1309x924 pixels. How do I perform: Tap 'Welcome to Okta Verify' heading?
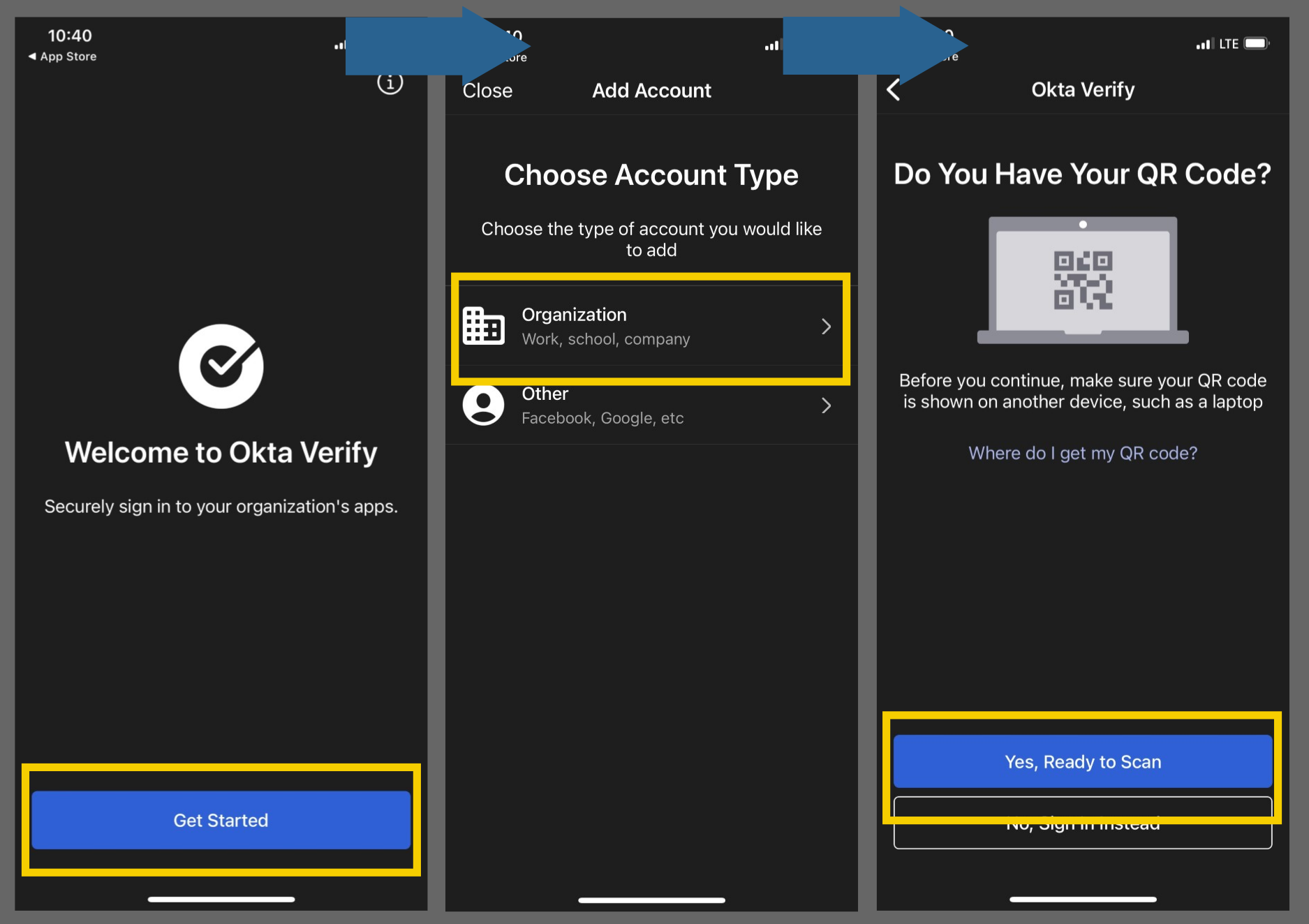221,452
